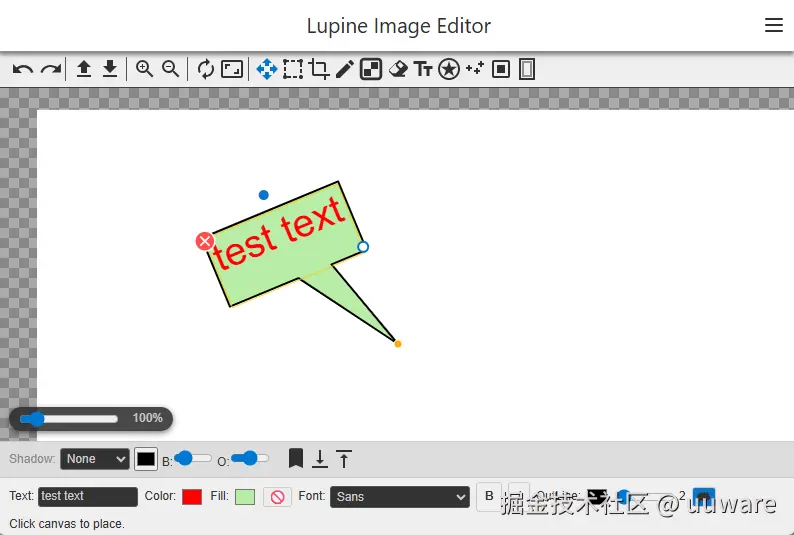The height and width of the screenshot is (535, 794).
Task: Click the send-to-bottom arrow icon
Action: [x=320, y=459]
